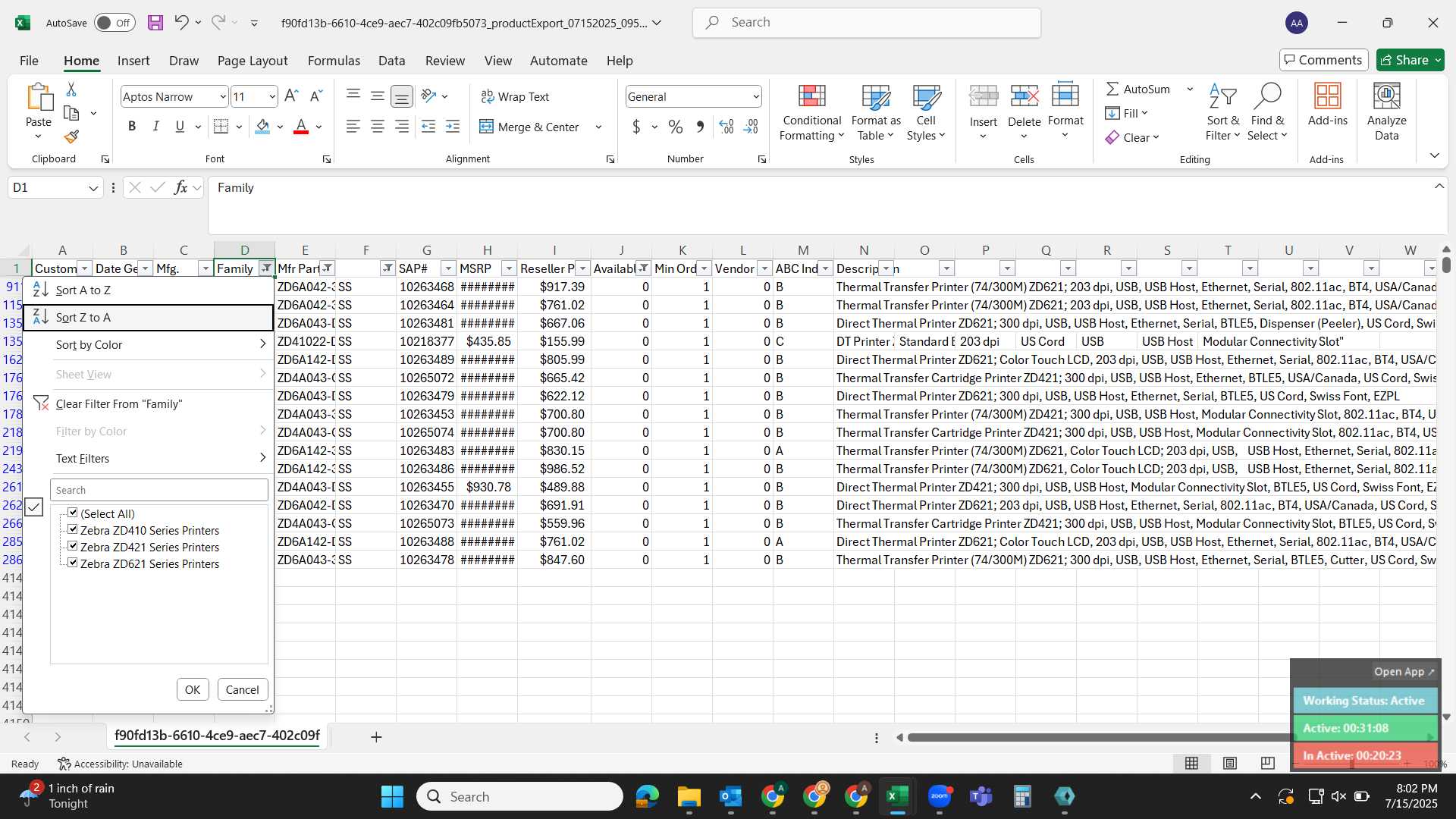1456x819 pixels.
Task: Click the Decrease Font Size icon
Action: 316,96
